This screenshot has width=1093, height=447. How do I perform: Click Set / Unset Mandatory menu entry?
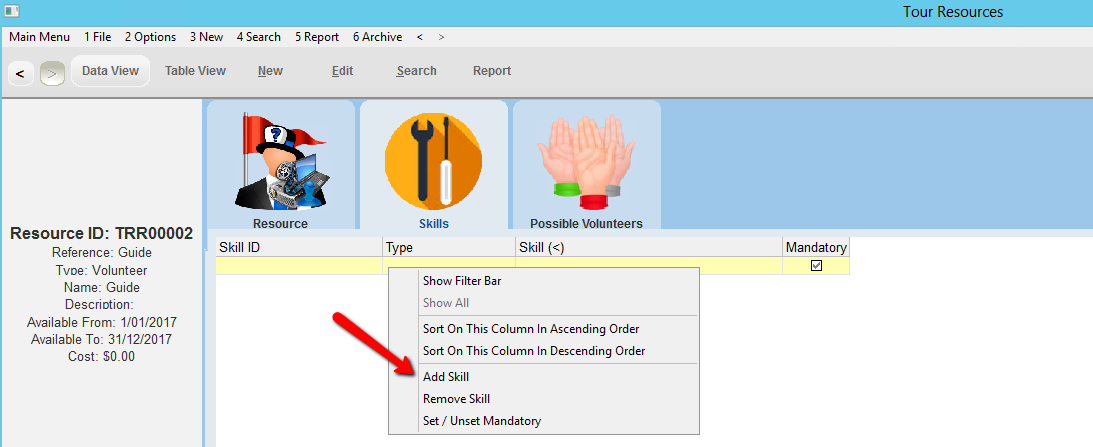click(482, 421)
